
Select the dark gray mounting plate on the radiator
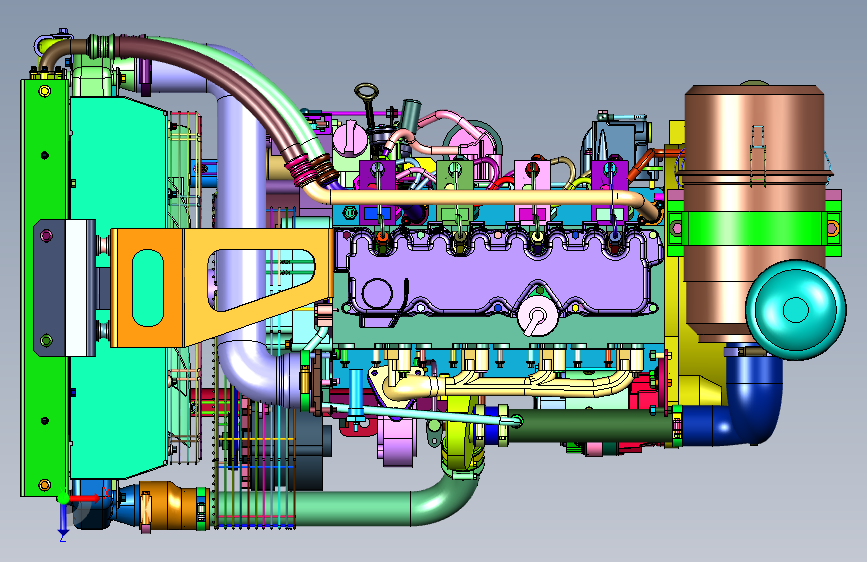(50, 288)
